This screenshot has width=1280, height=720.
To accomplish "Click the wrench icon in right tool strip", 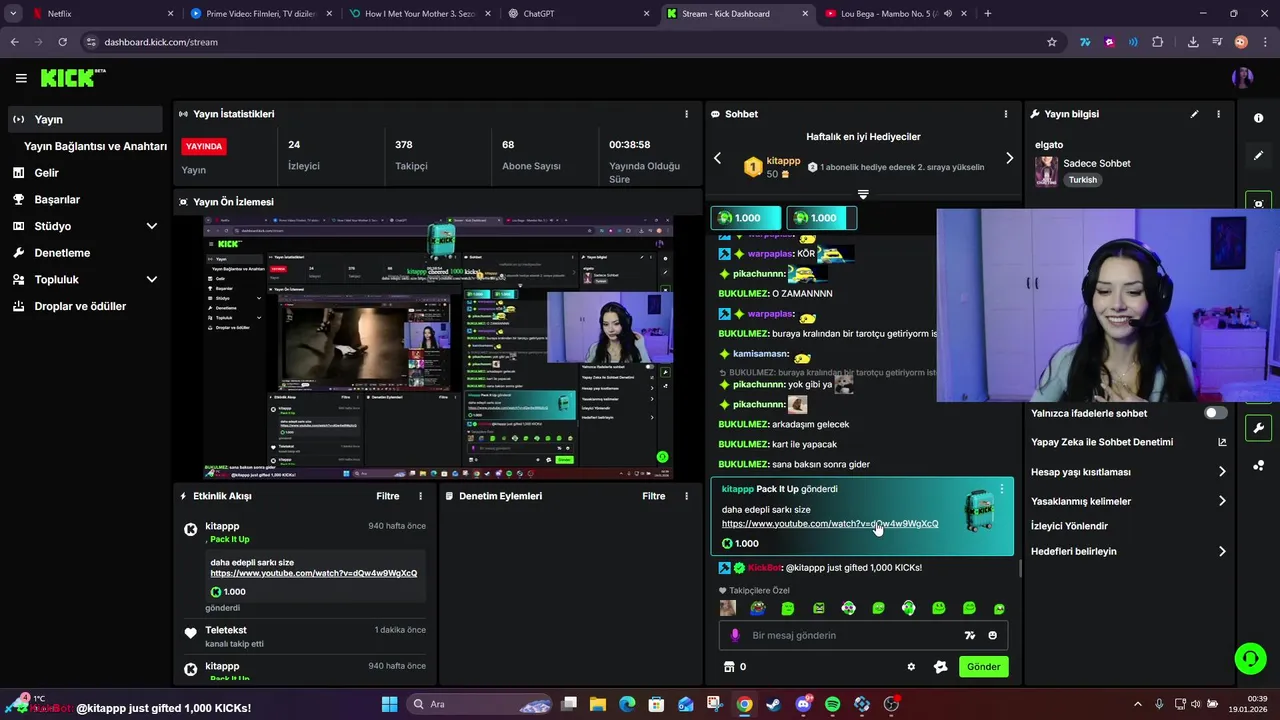I will (x=1258, y=428).
